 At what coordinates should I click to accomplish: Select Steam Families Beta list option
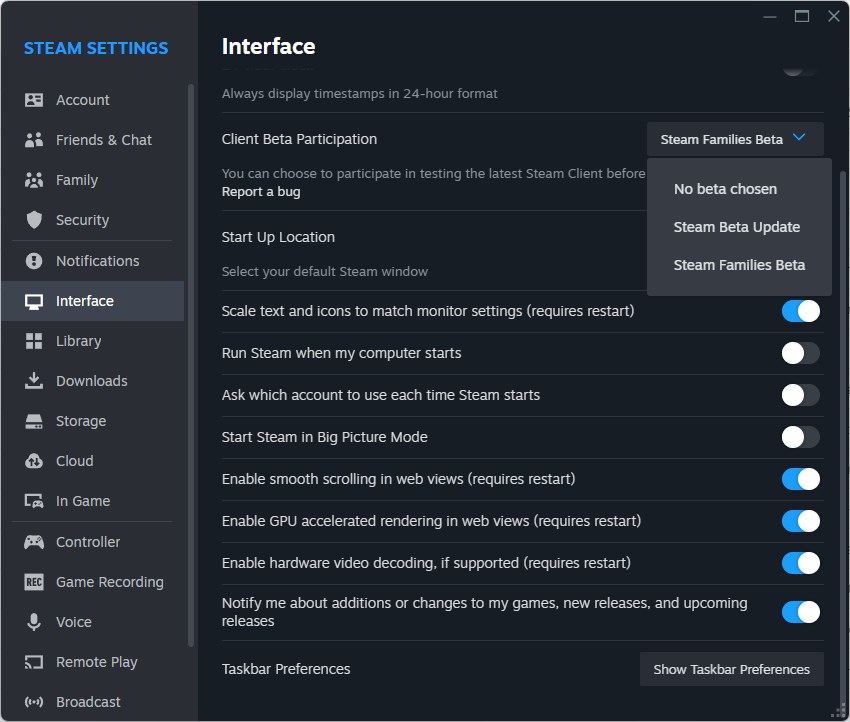tap(739, 265)
